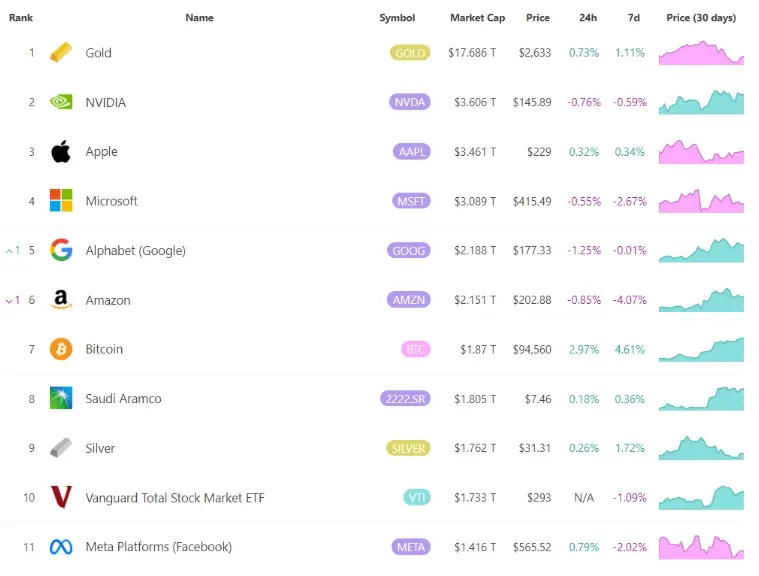The image size is (759, 576).
Task: Click the GOLD symbol badge
Action: (x=410, y=53)
